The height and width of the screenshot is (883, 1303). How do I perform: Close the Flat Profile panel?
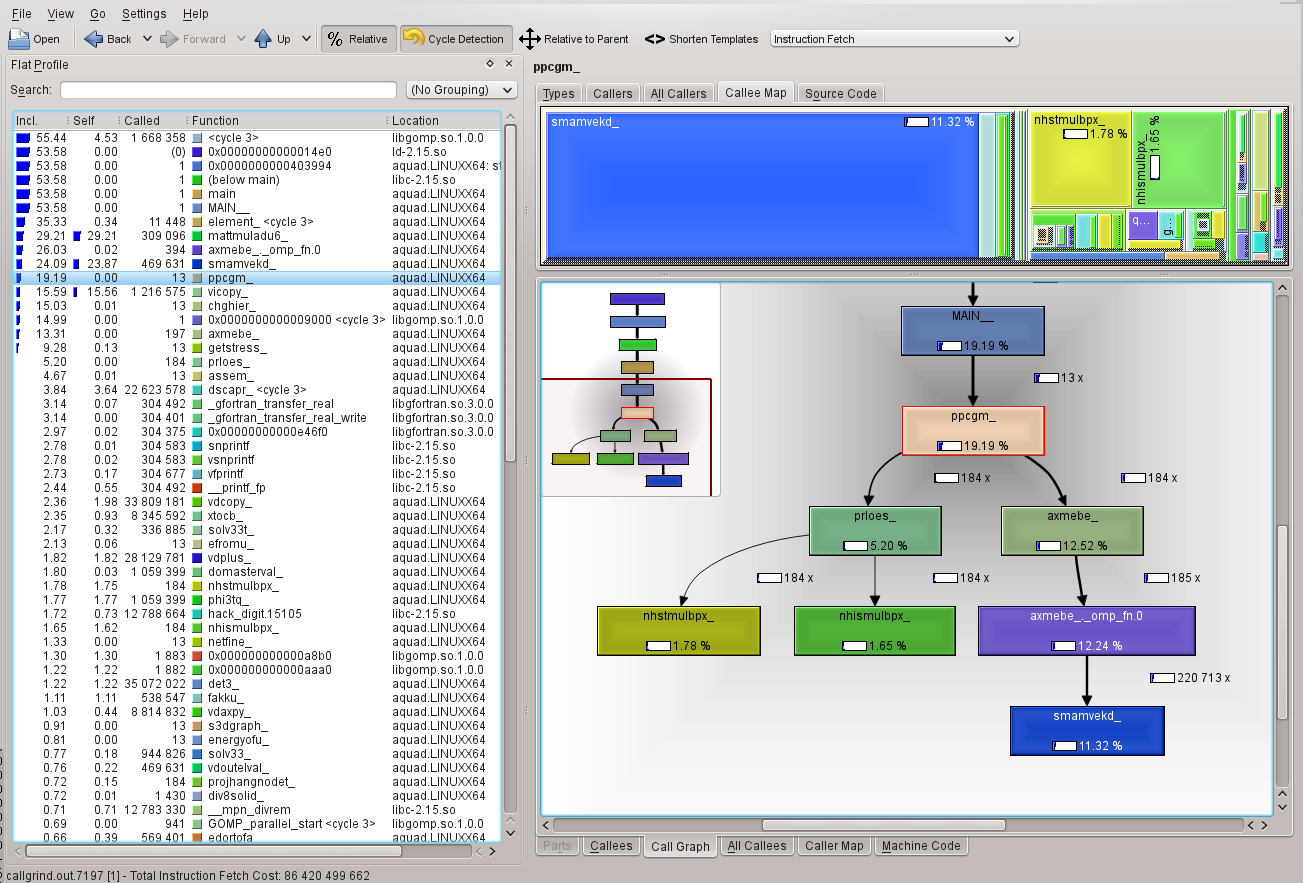coord(507,64)
